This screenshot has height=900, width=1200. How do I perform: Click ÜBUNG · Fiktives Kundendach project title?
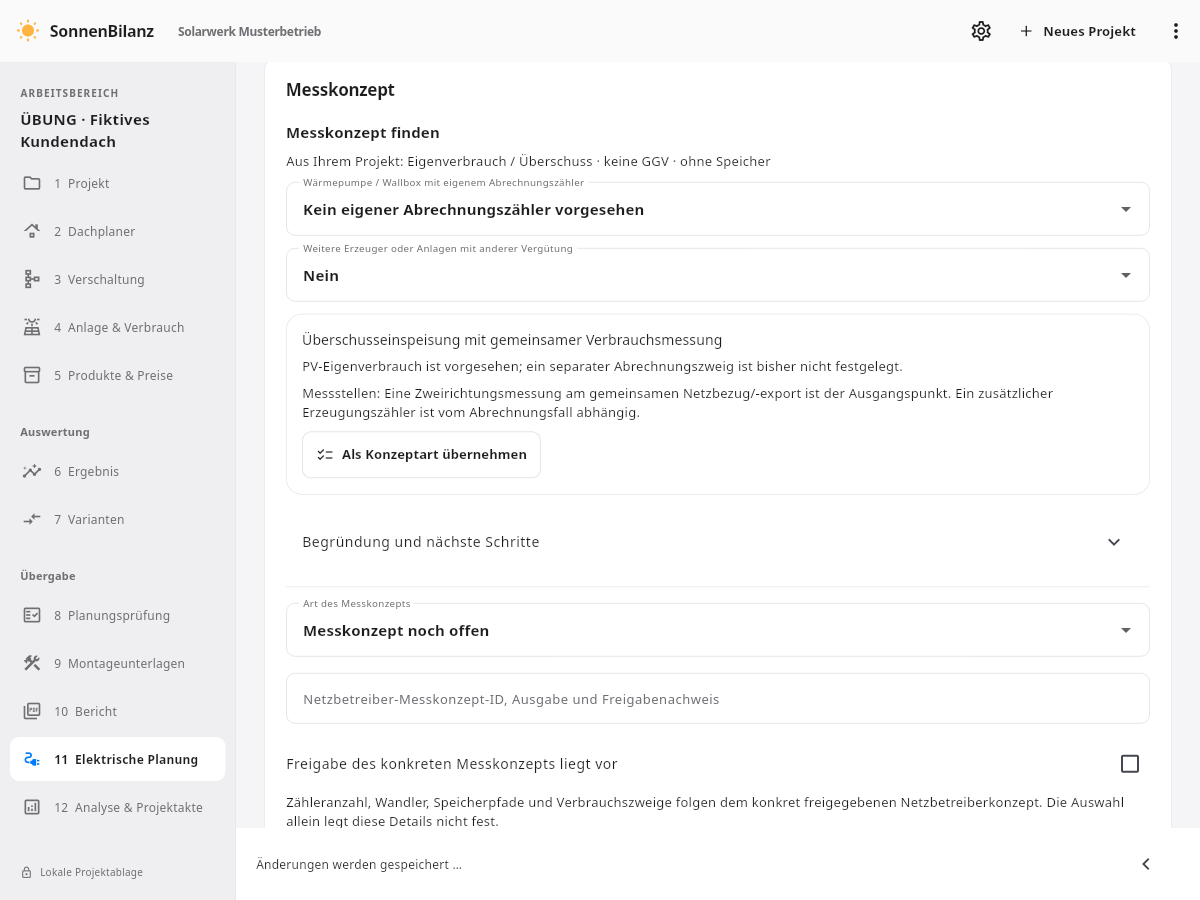tap(85, 131)
